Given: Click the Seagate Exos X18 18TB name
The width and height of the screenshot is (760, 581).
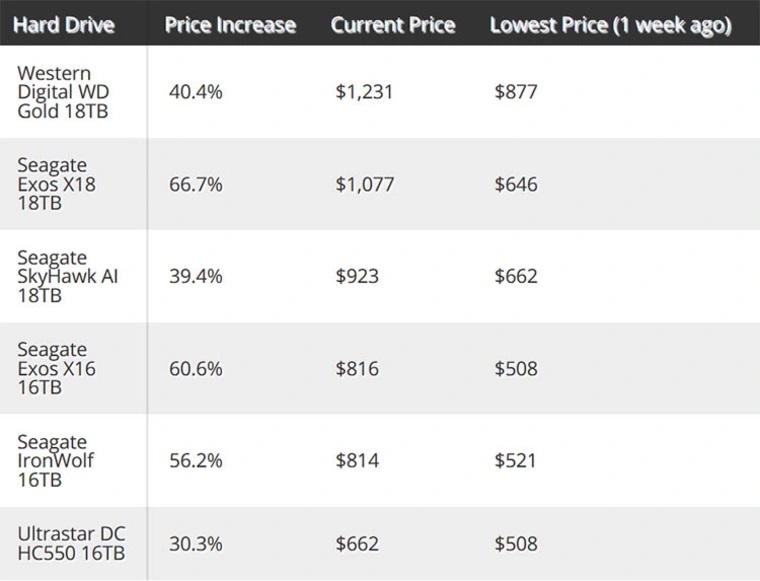Looking at the screenshot, I should point(56,184).
